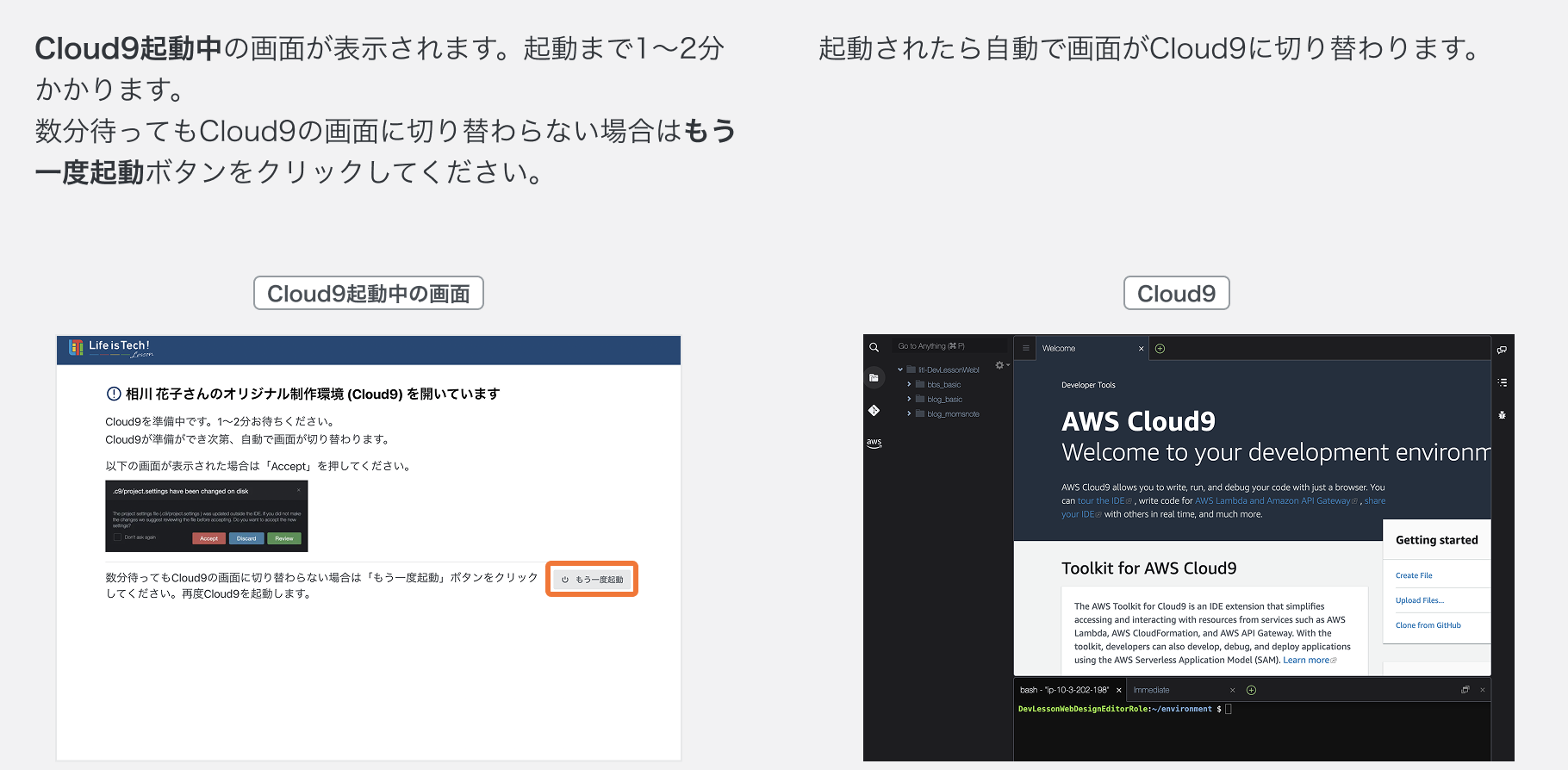Close the Welcome tab

pyautogui.click(x=1142, y=349)
